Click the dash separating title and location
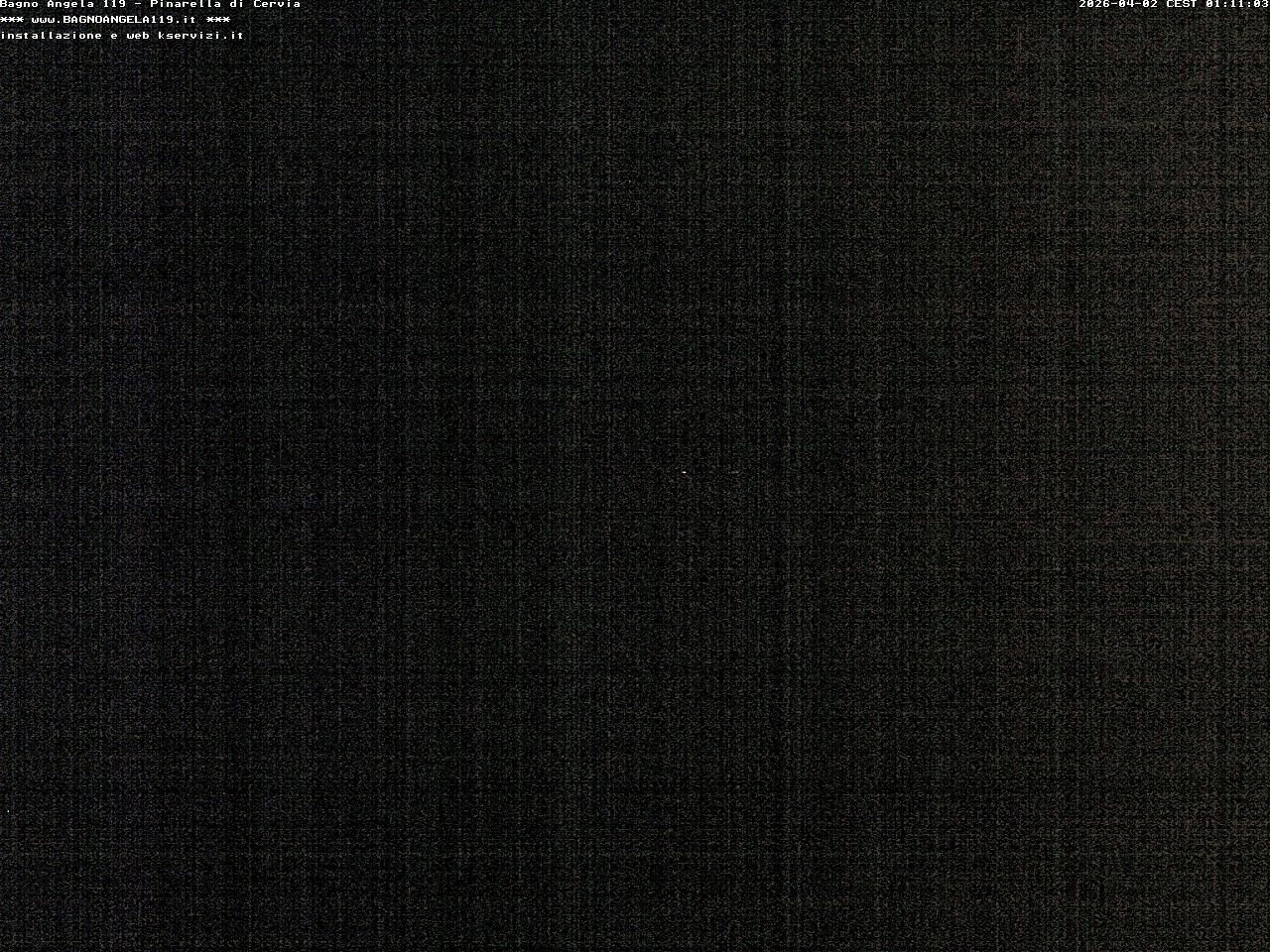The image size is (1270, 952). (138, 5)
